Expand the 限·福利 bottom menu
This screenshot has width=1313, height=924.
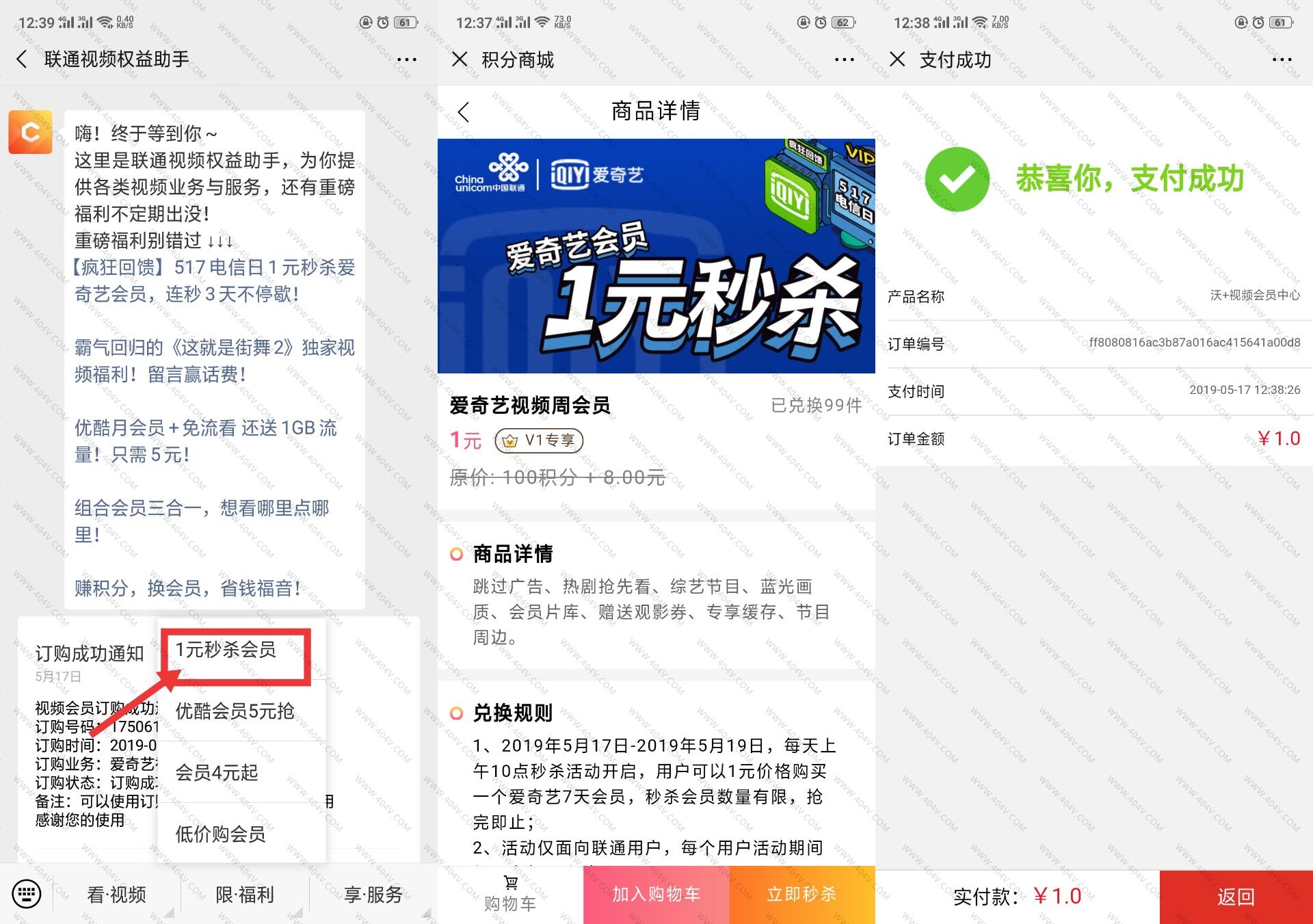tap(245, 894)
